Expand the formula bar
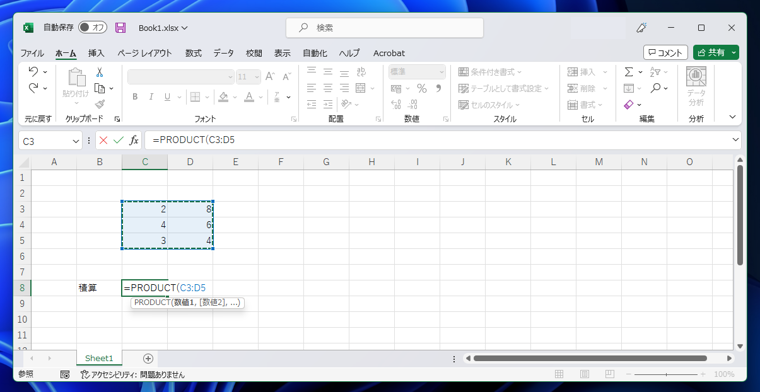Screen dimensions: 760x392 [735, 141]
